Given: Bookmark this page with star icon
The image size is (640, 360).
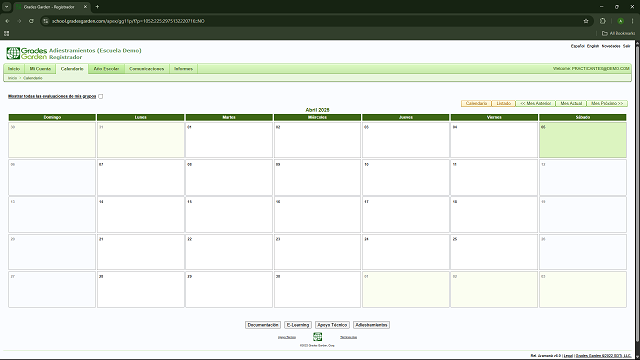Looking at the screenshot, I should pyautogui.click(x=586, y=21).
